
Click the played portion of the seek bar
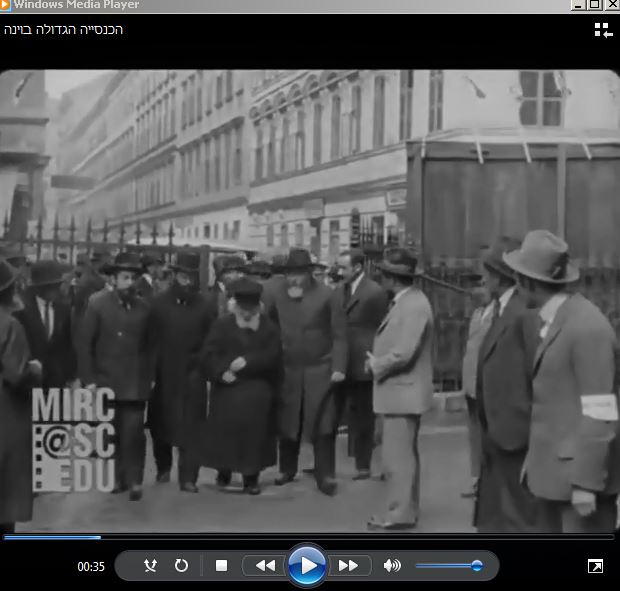pyautogui.click(x=52, y=537)
